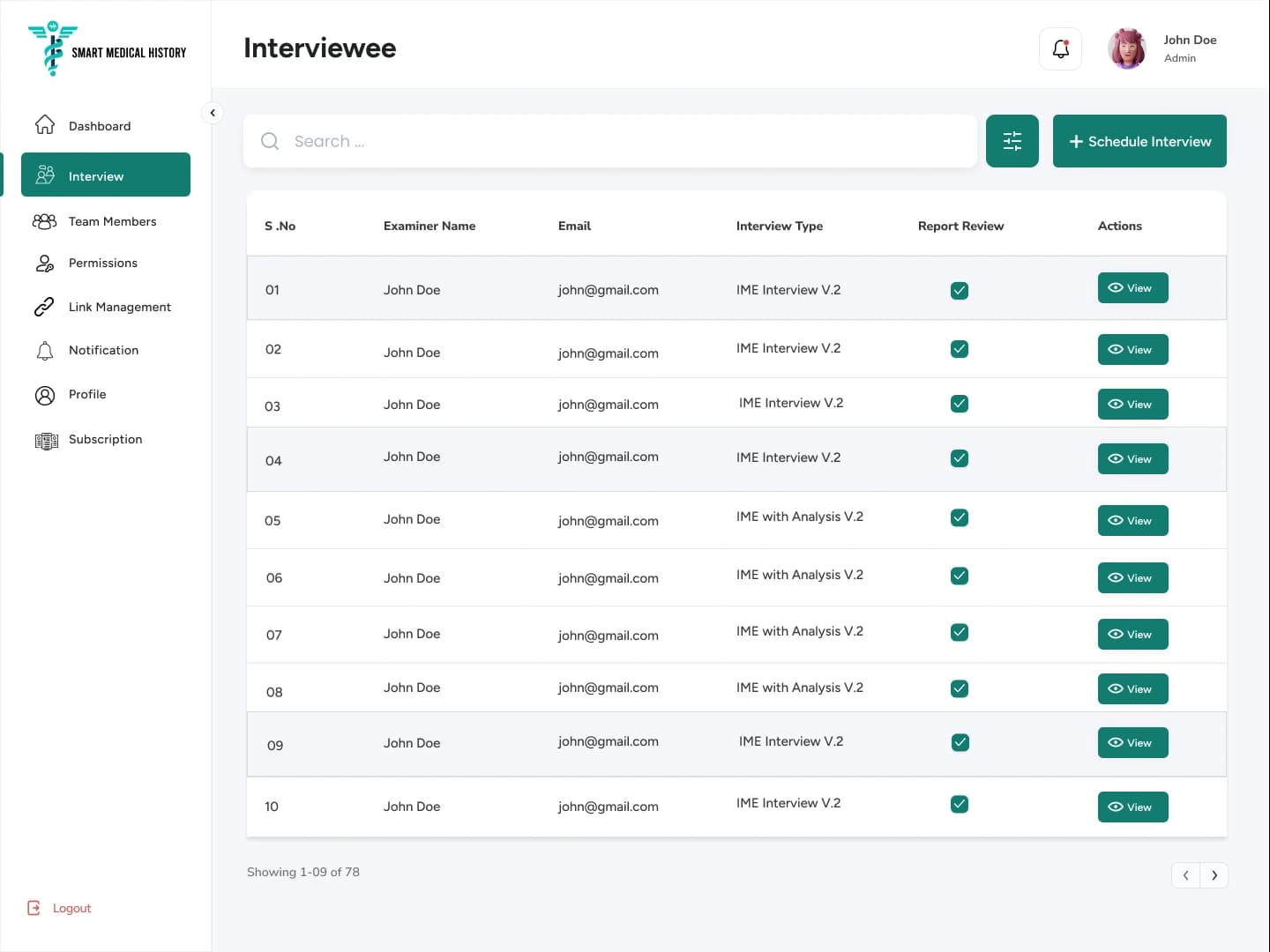
Task: Open the Dashboard home icon
Action: tap(45, 125)
